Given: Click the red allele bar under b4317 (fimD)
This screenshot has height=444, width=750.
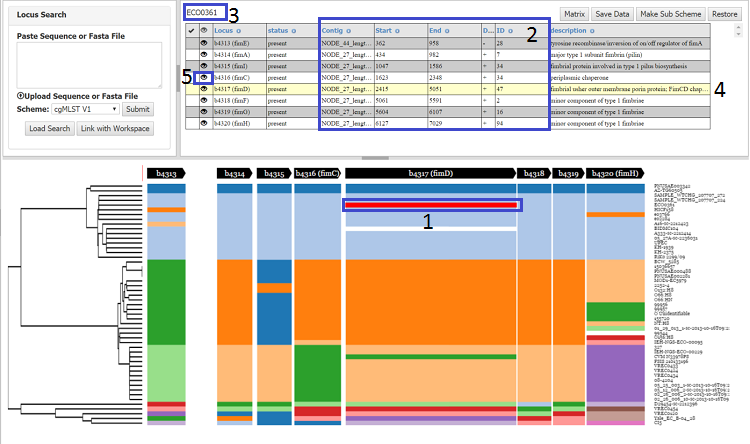Looking at the screenshot, I should click(431, 205).
